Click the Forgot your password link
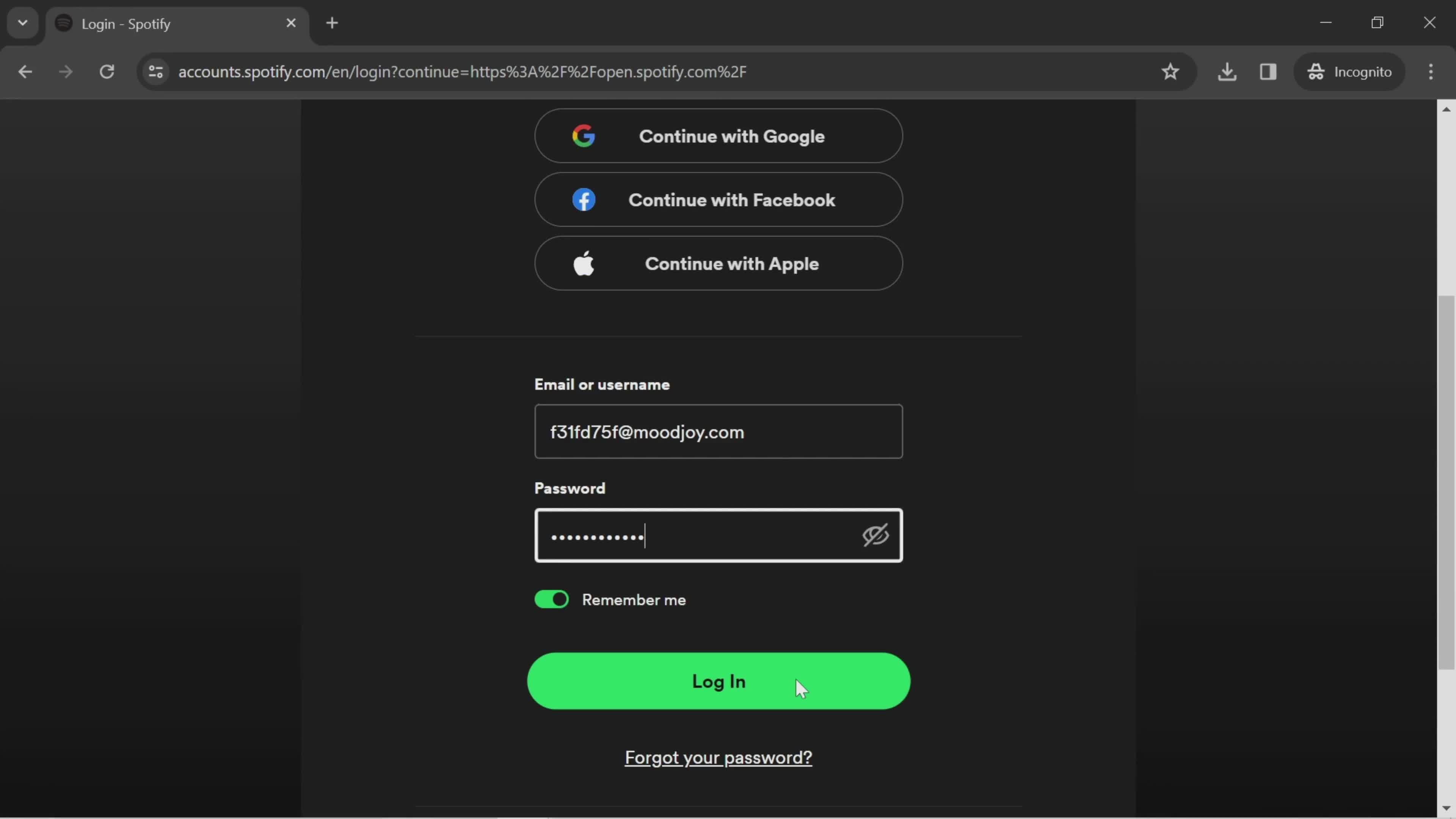The image size is (1456, 819). 719,757
